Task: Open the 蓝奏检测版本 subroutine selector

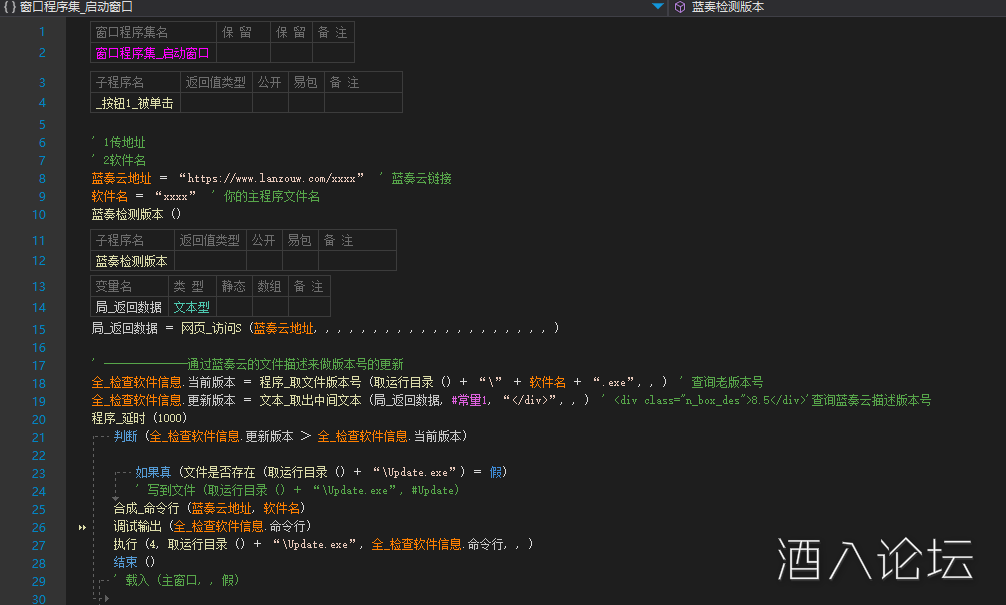Action: click(x=840, y=7)
